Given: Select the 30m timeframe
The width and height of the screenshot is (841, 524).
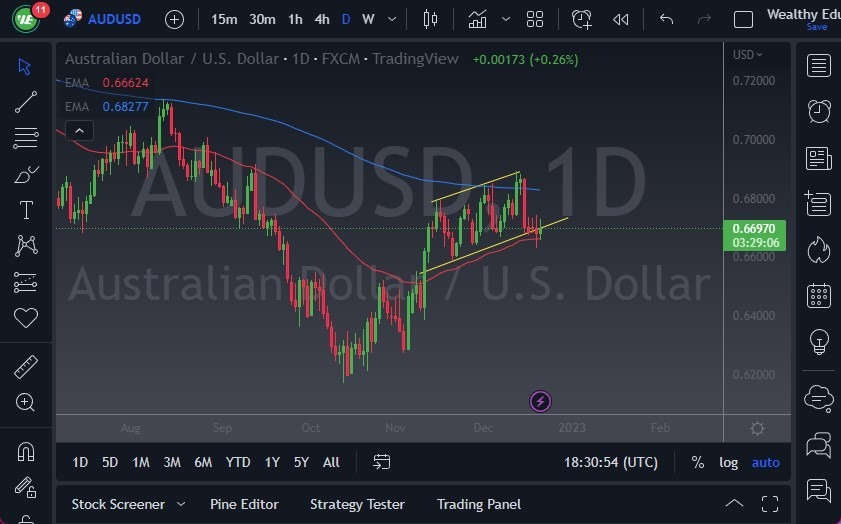Looking at the screenshot, I should 262,20.
